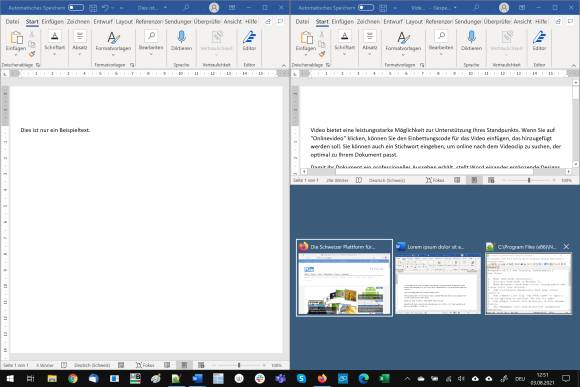This screenshot has height=387, width=580.
Task: Expand Formatvorlagen dialog launcher in left window
Action: click(132, 65)
